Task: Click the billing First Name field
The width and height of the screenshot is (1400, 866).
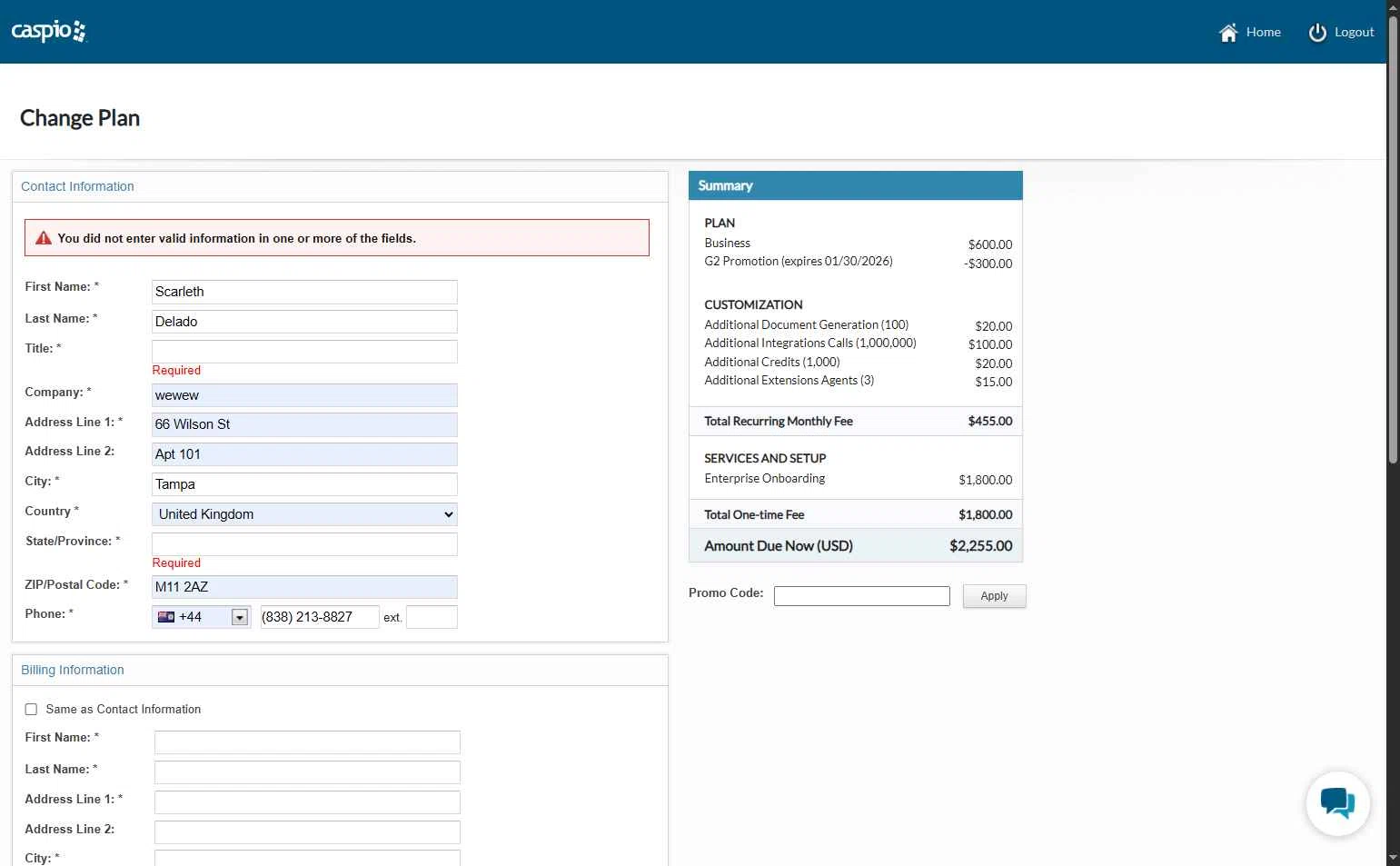Action: (307, 742)
